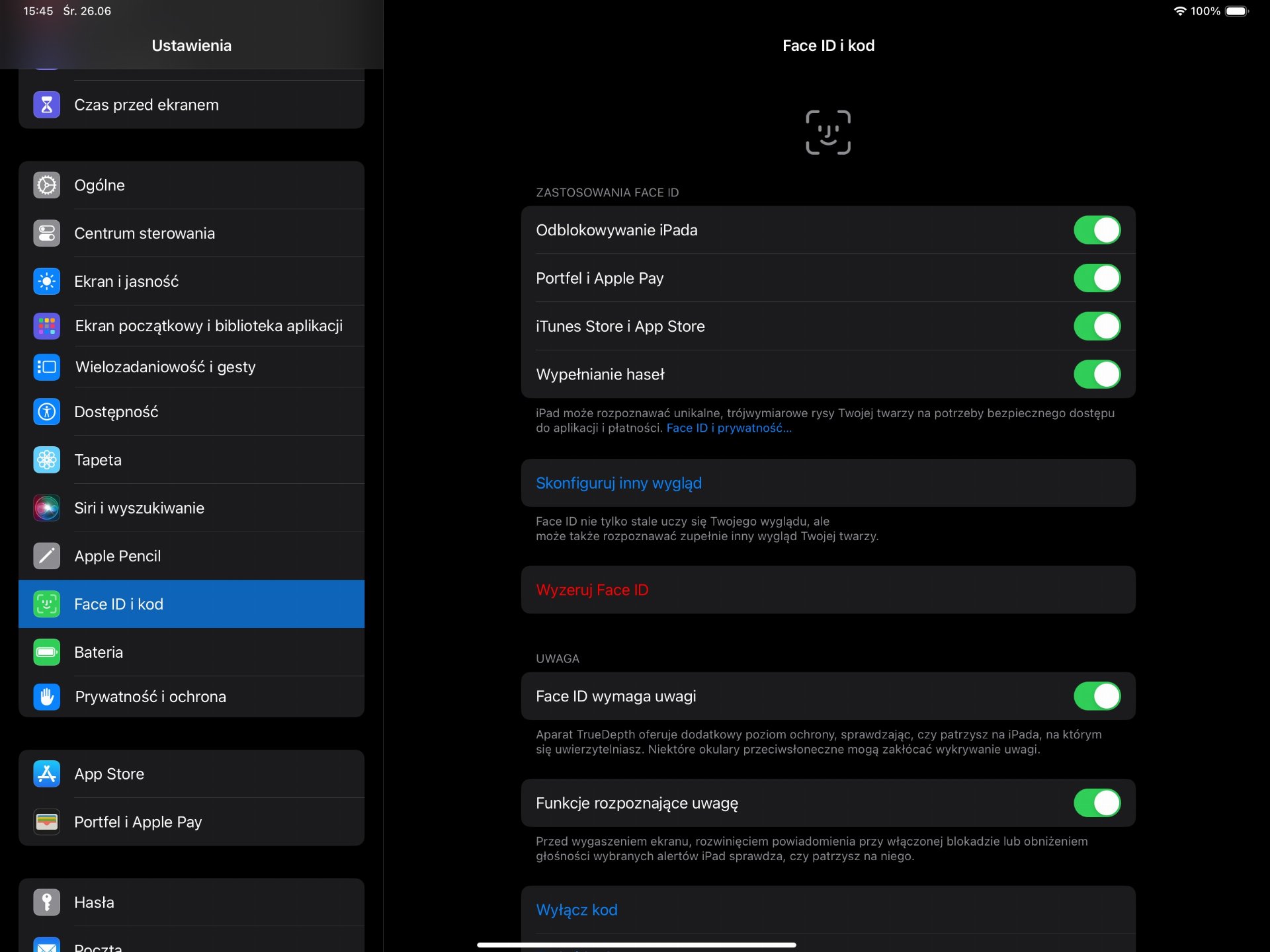
Task: Select Dostępność in sidebar
Action: 191,412
